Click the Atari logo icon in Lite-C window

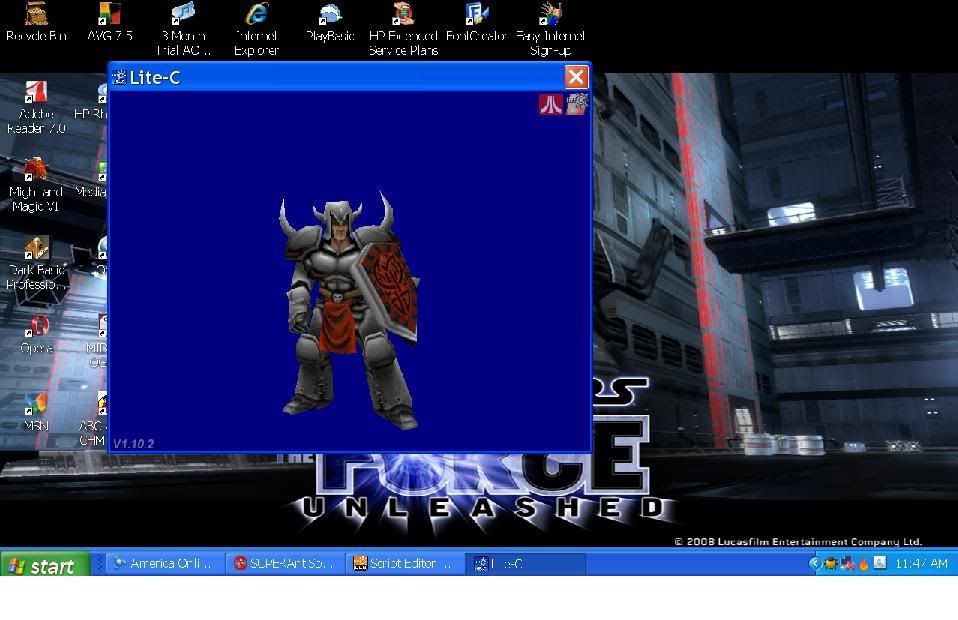(550, 104)
